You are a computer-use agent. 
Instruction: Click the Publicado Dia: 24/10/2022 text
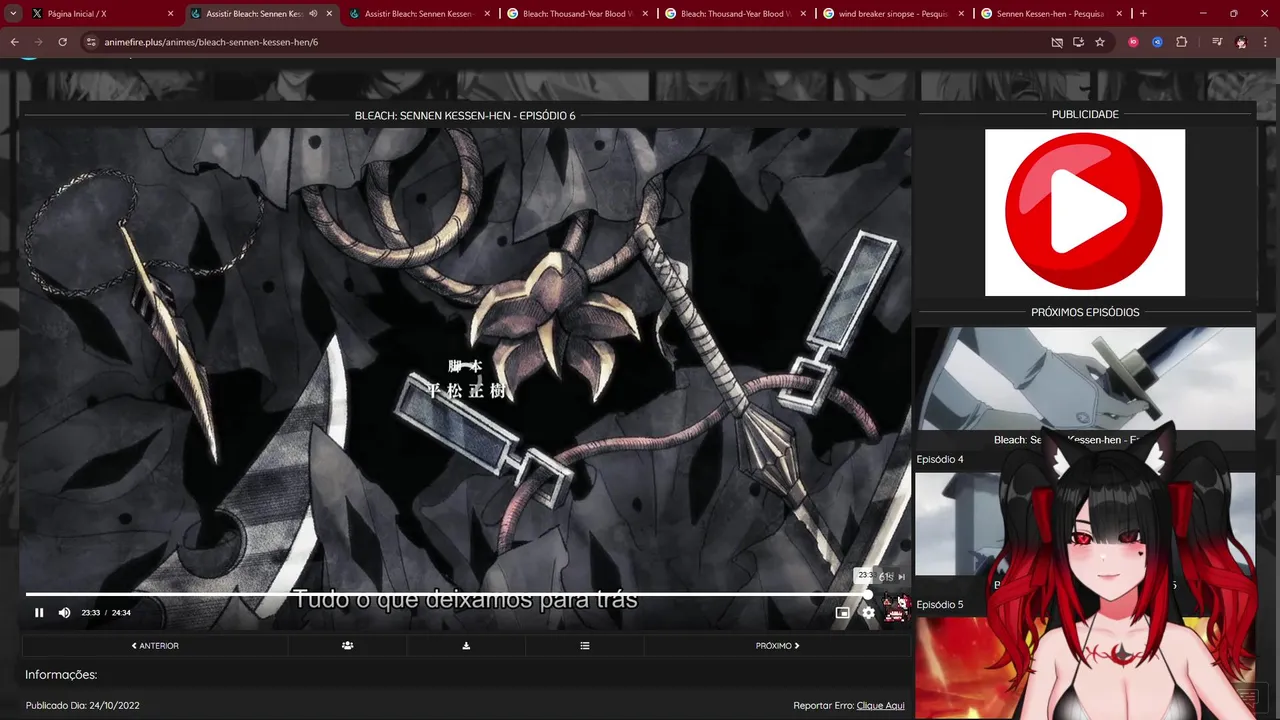(83, 705)
